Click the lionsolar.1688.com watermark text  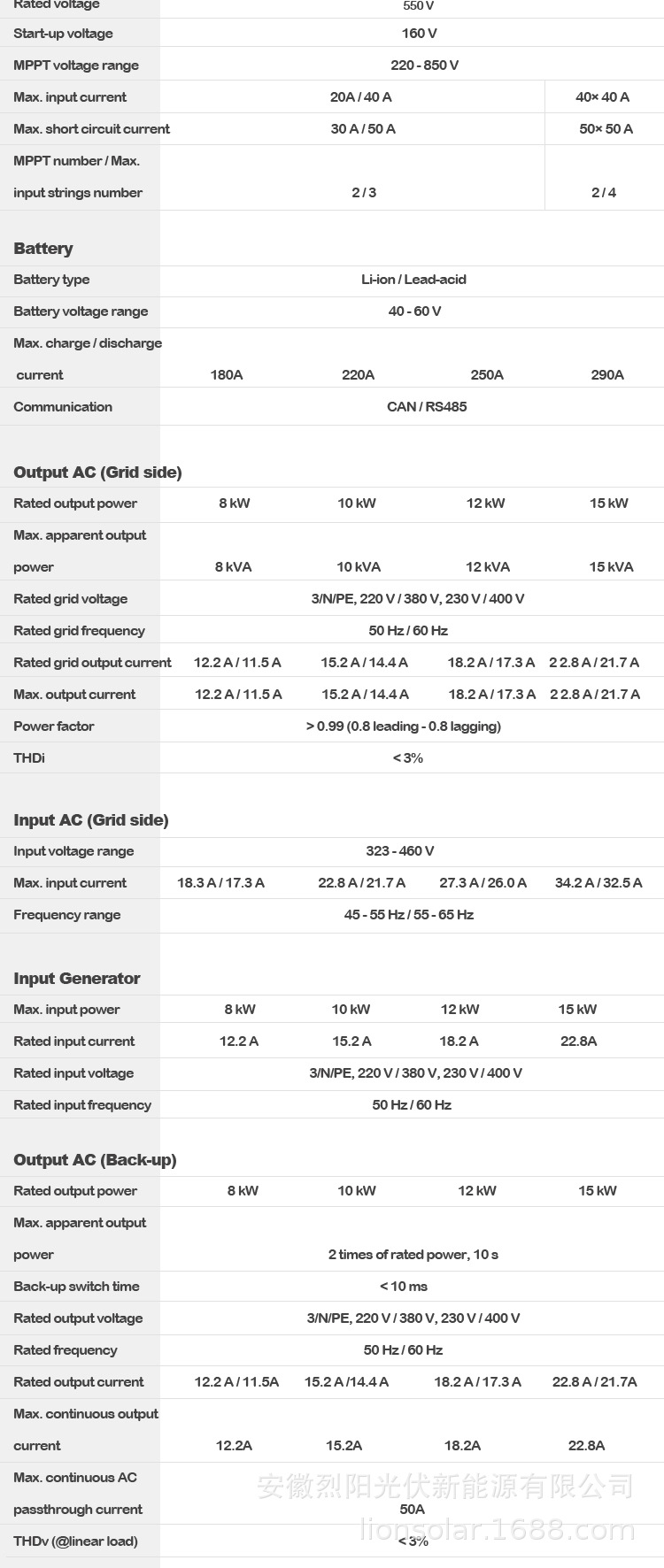coord(498,1530)
